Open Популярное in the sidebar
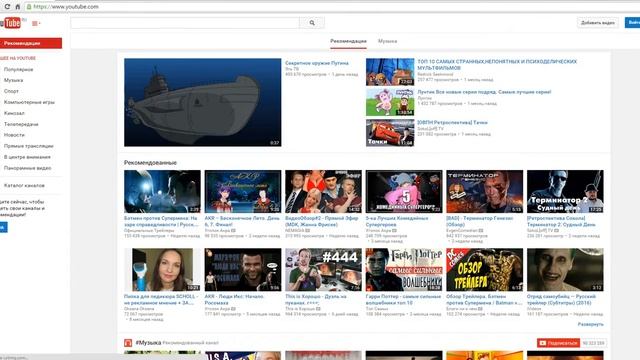Screen dimensions: 640x360 pyautogui.click(x=18, y=69)
